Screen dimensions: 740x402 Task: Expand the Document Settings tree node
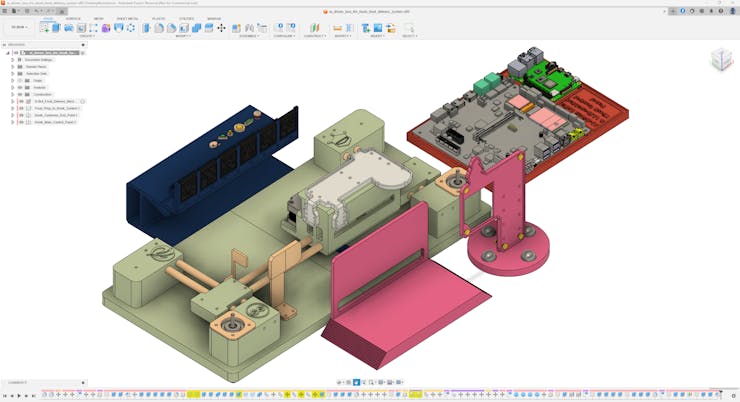point(12,59)
